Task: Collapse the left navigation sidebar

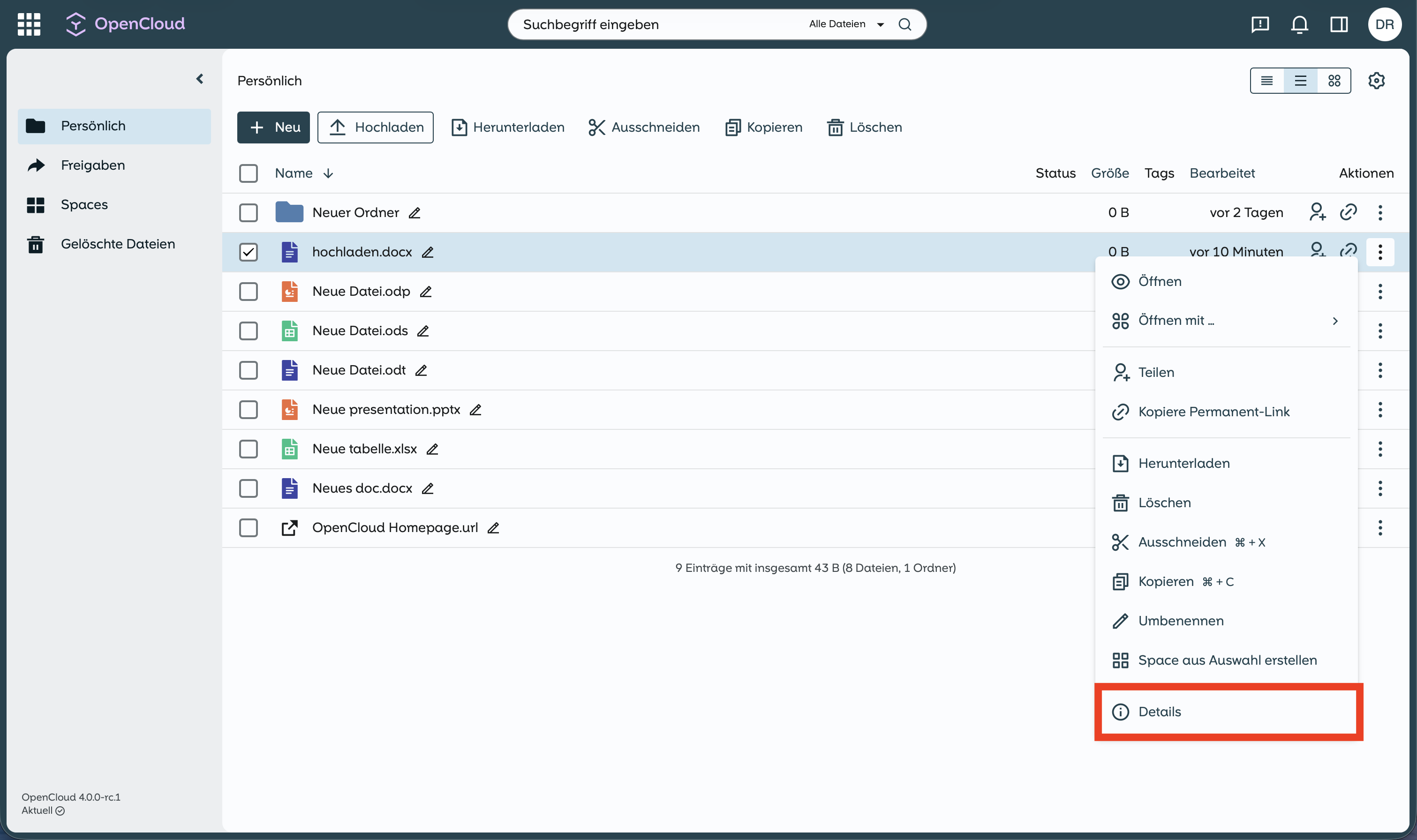Action: (199, 79)
